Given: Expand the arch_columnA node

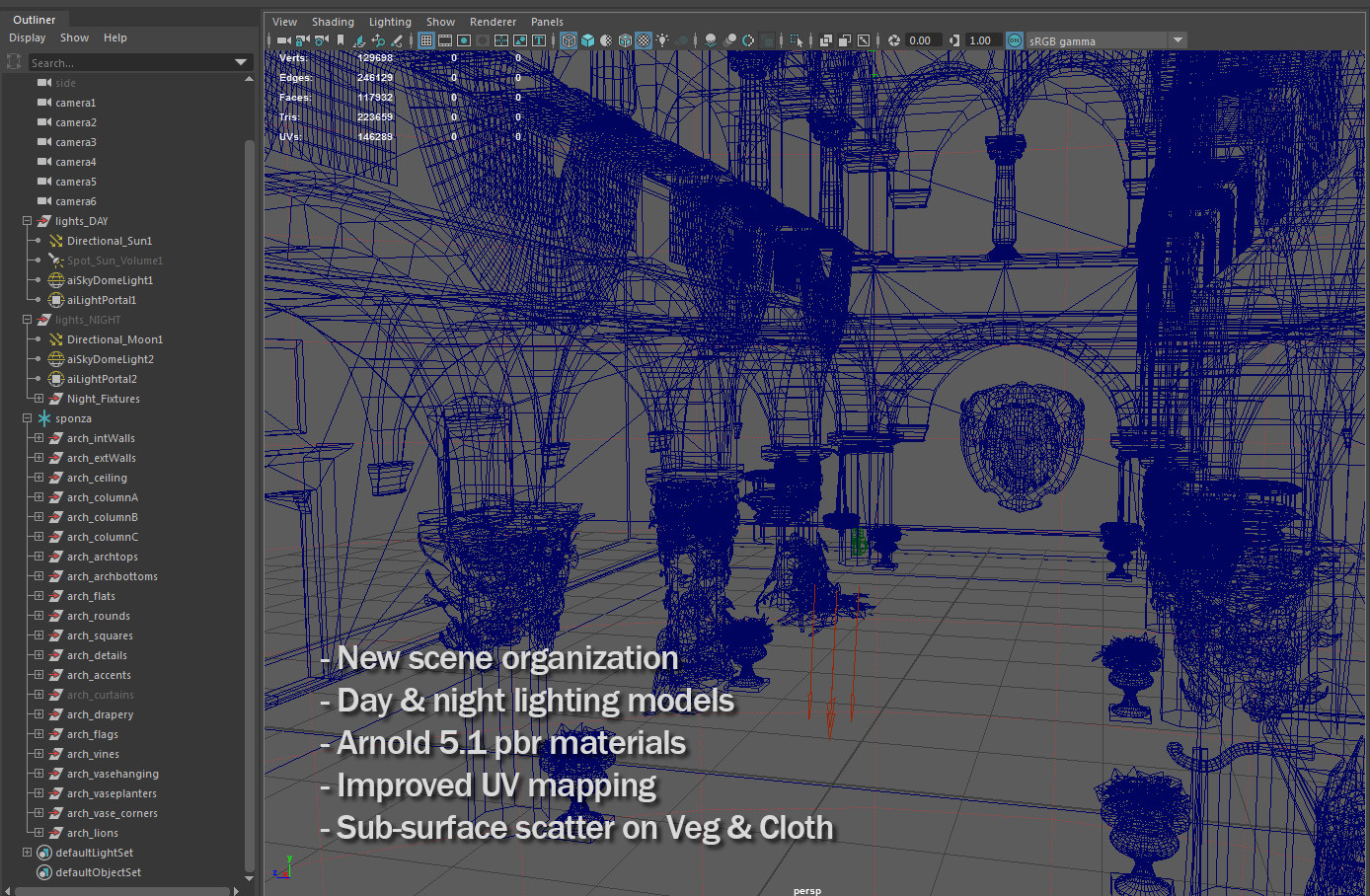Looking at the screenshot, I should click(38, 497).
